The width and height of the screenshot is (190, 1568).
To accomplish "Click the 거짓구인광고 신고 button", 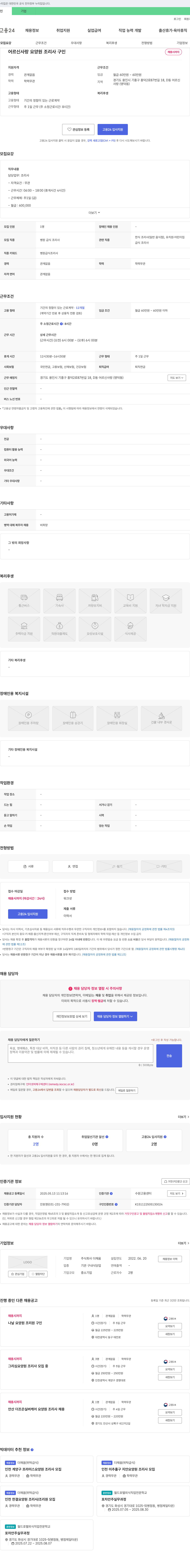I will (175, 1181).
